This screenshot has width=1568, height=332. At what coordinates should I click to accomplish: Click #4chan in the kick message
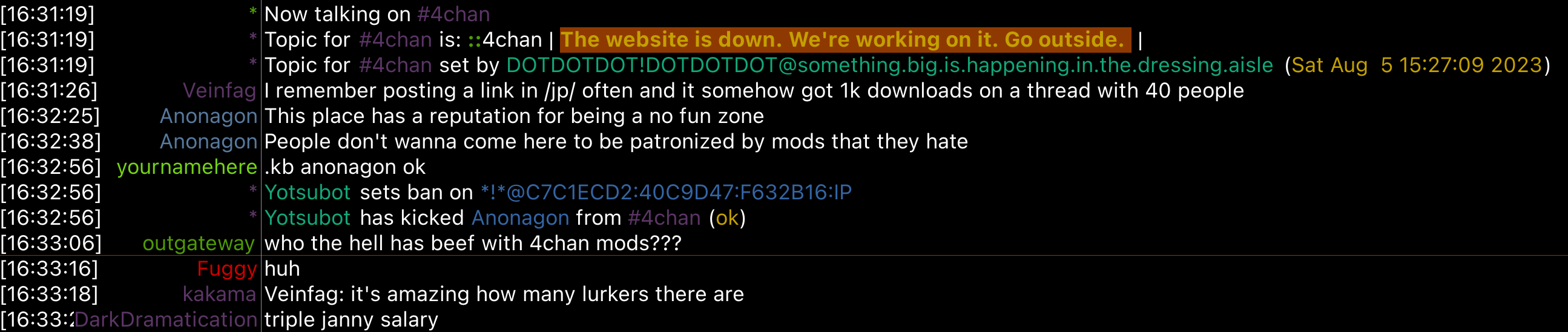(x=664, y=218)
